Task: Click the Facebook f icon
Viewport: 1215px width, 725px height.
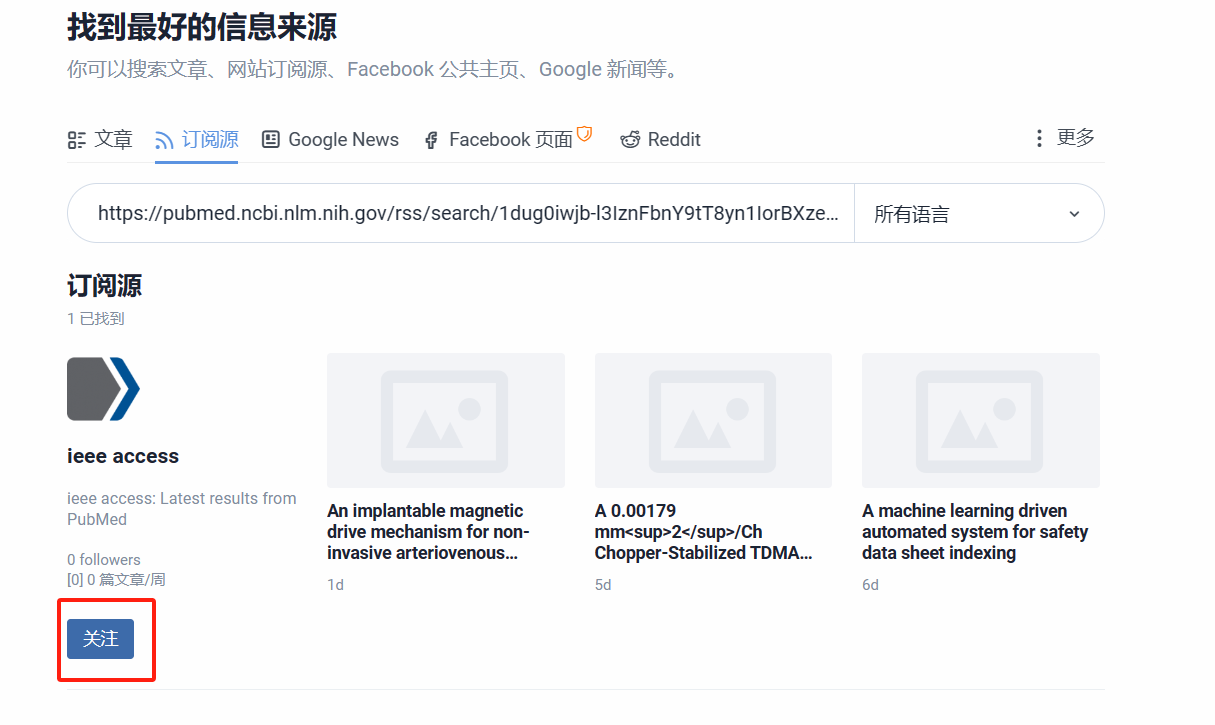Action: click(431, 140)
